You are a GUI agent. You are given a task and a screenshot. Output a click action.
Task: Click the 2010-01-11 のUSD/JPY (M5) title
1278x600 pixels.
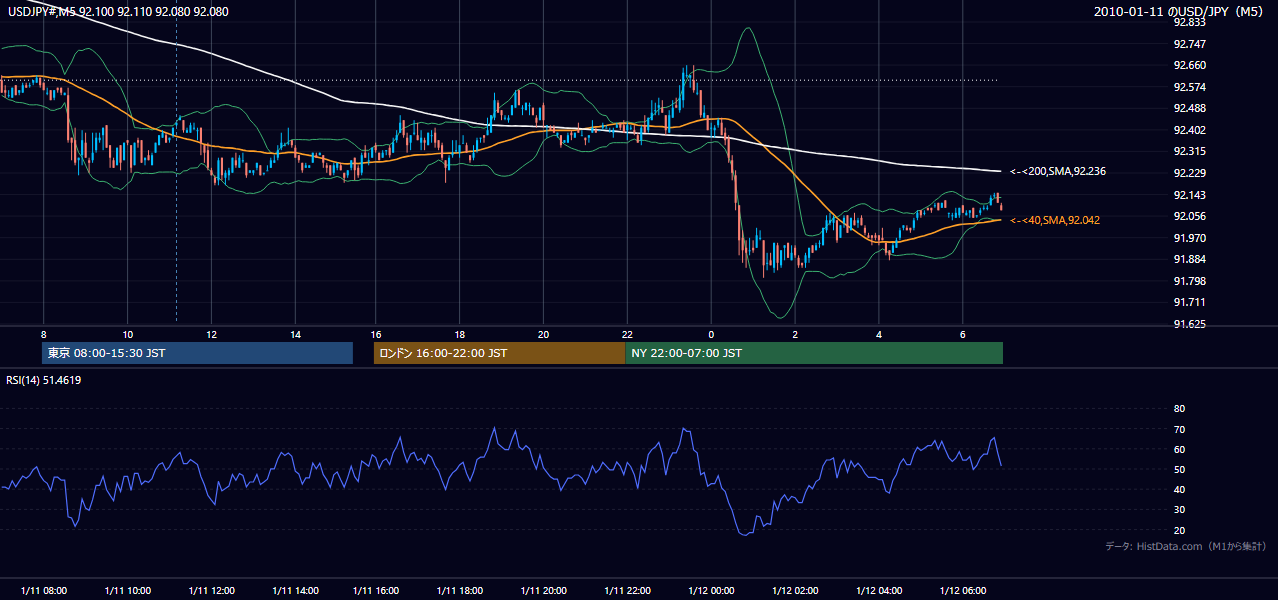[x=1180, y=11]
